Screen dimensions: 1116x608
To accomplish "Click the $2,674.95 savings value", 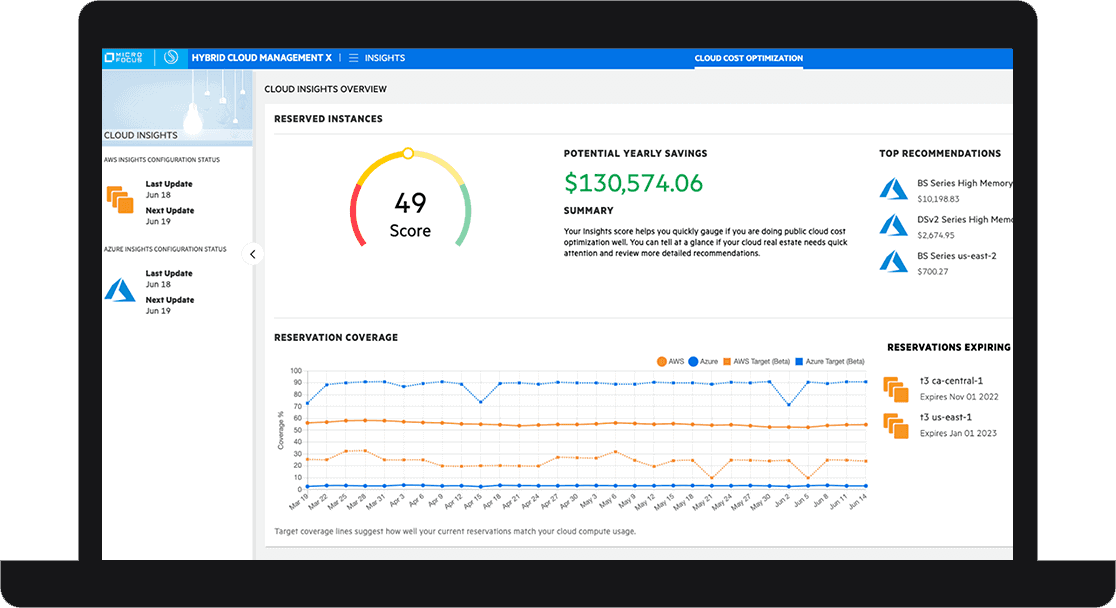I will (936, 236).
